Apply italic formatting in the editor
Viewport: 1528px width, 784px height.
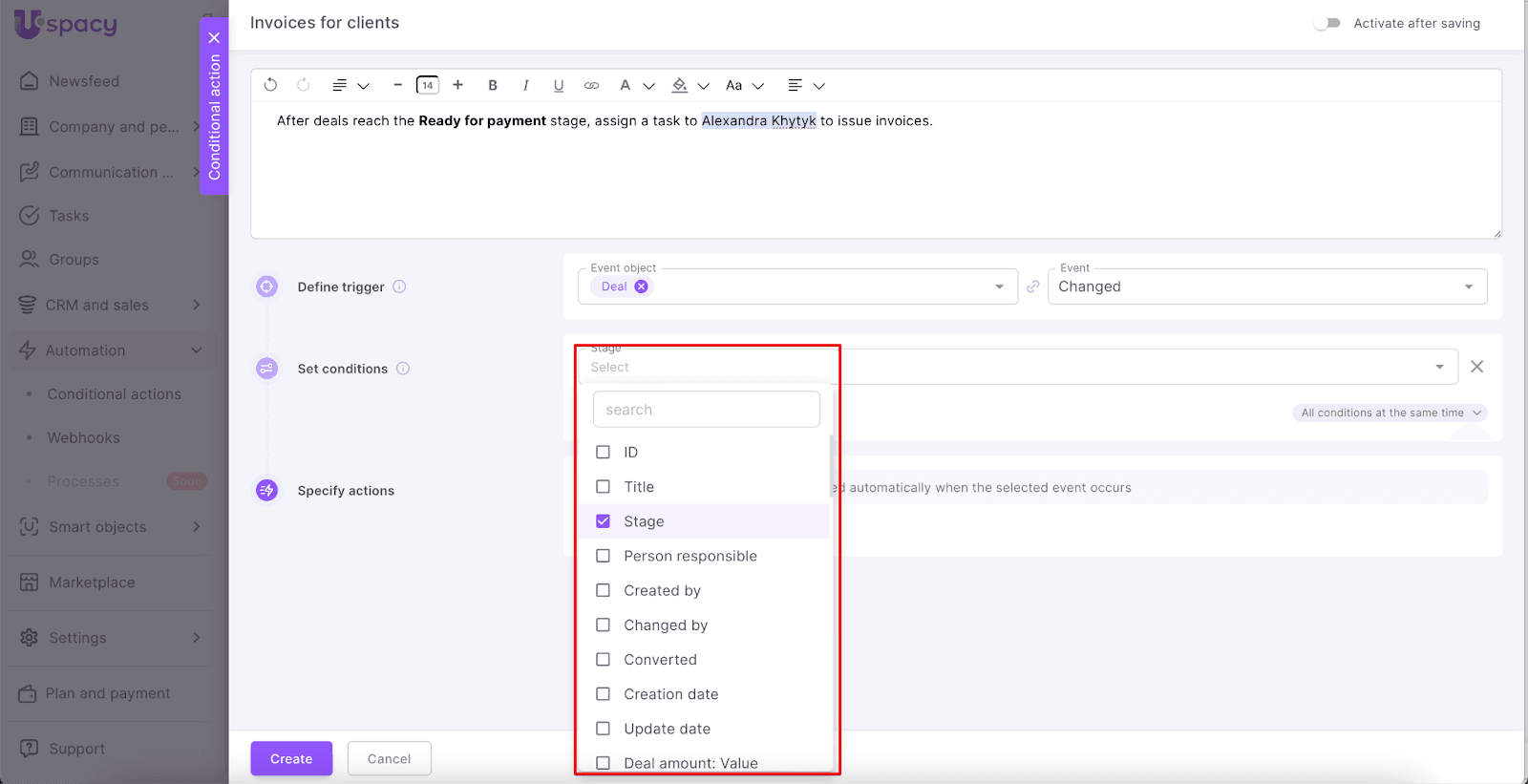coord(525,85)
